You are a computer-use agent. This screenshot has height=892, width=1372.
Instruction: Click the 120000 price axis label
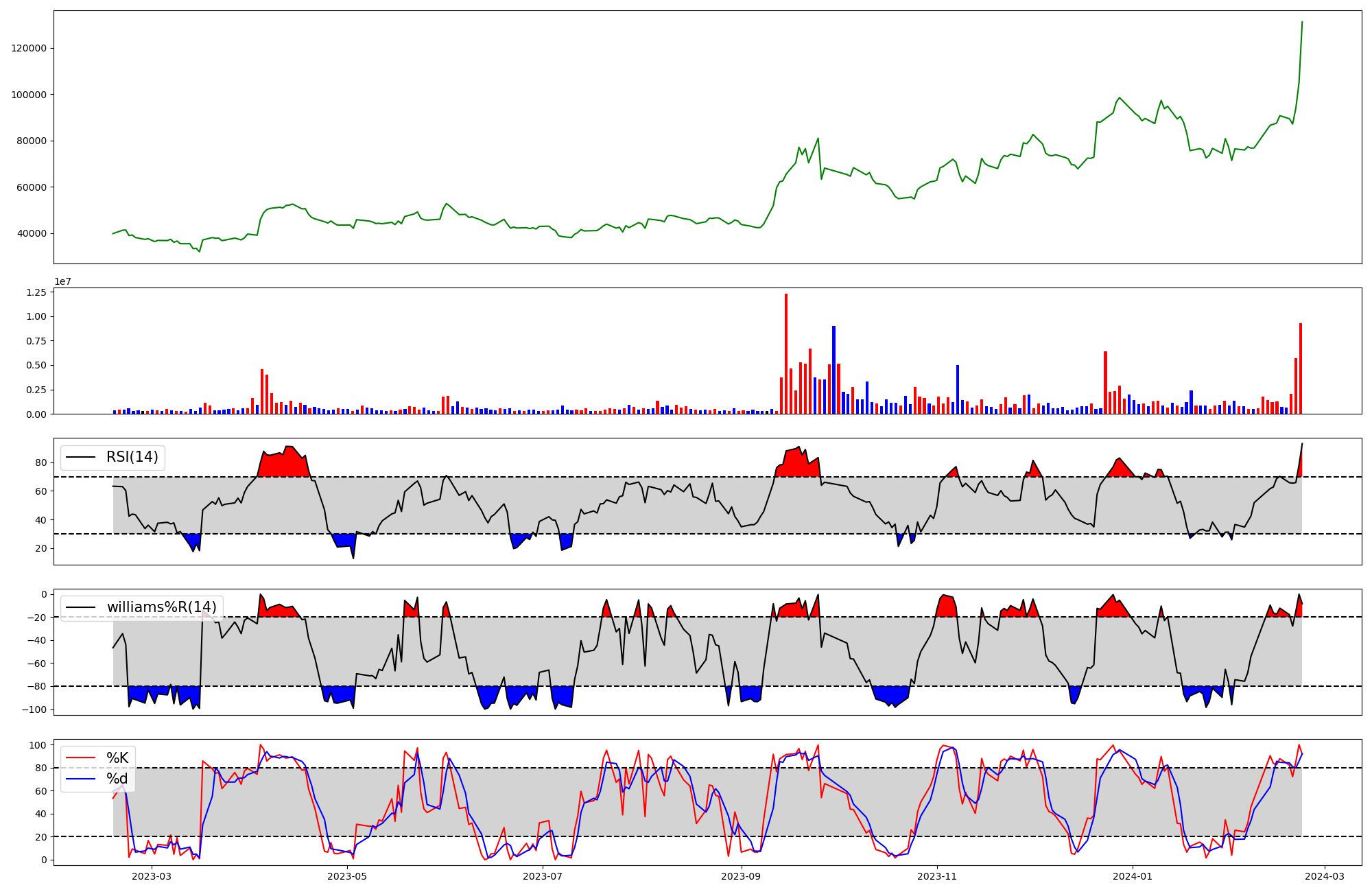pyautogui.click(x=29, y=48)
